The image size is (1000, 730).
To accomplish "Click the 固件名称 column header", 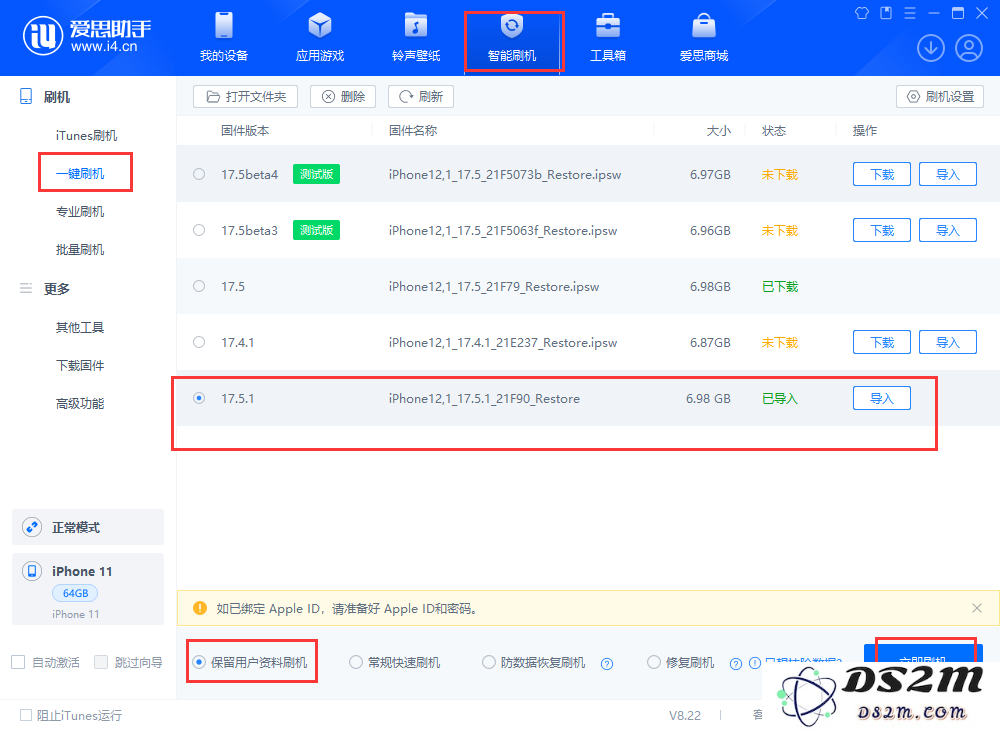I will click(413, 131).
